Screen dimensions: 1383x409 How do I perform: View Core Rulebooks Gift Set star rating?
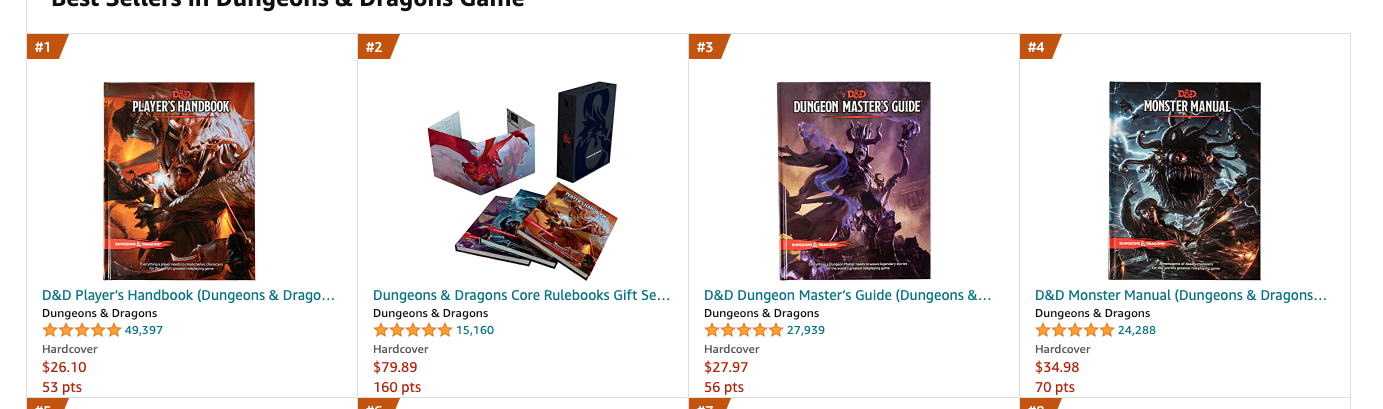tap(412, 330)
